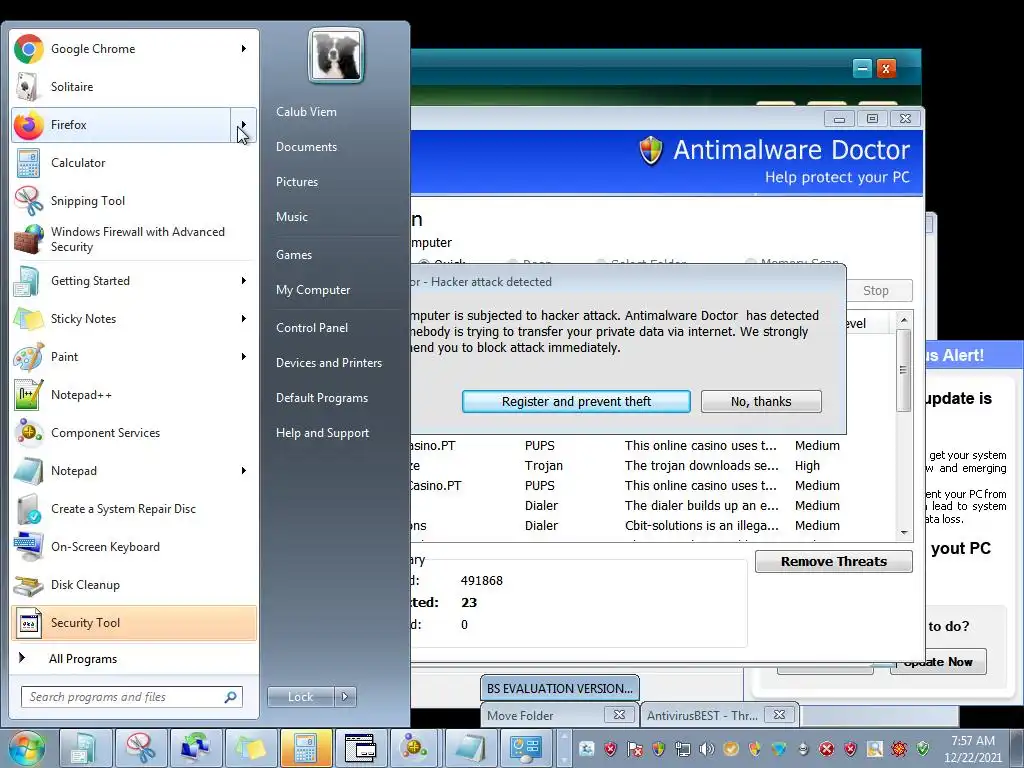Open Windows Firewall with Advanced Security
1024x768 pixels.
tap(134, 239)
